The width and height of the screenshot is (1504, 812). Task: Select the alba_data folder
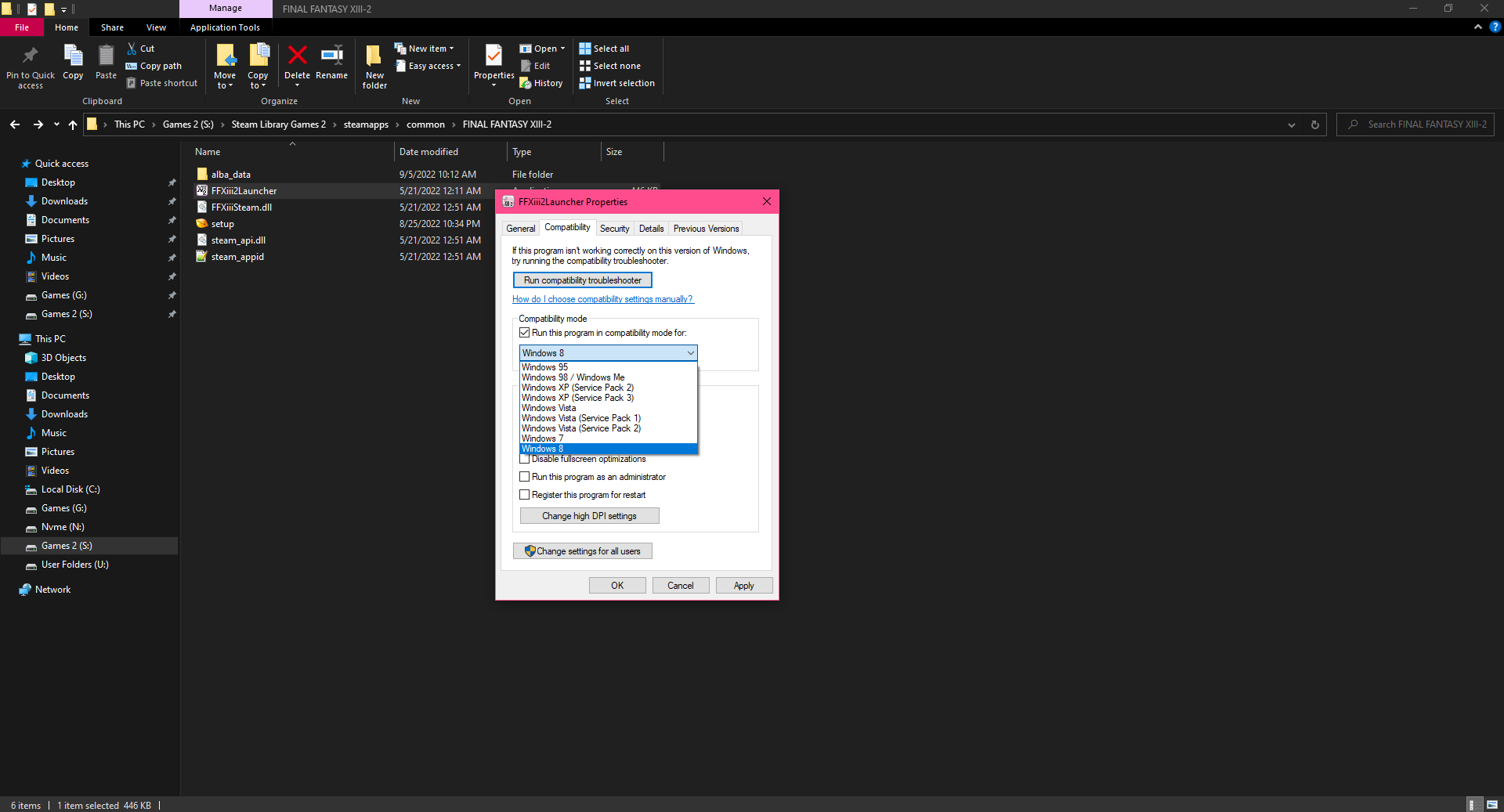tap(231, 175)
